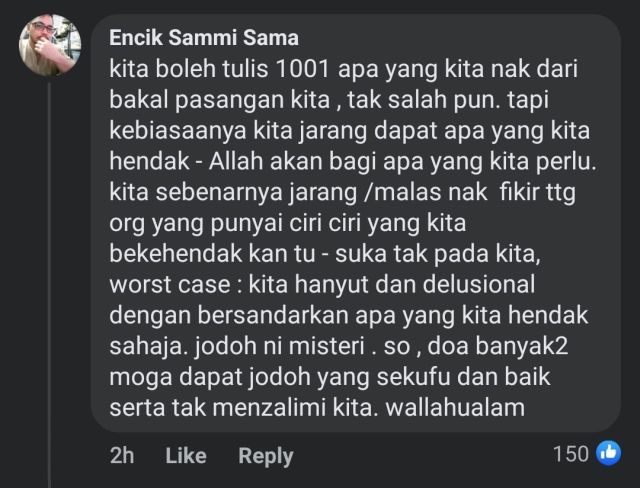Reply to Encik Sammi Sama's comment
The image size is (640, 488).
(266, 456)
